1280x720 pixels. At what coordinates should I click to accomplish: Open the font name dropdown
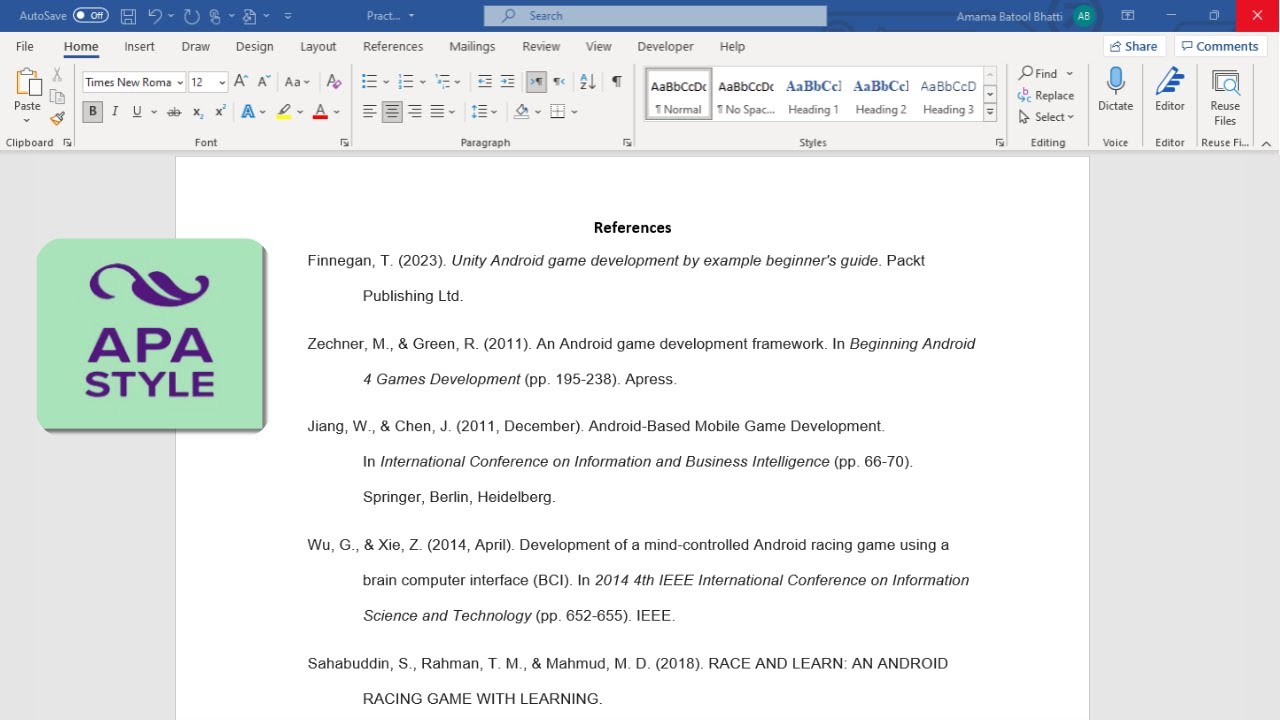coord(180,83)
